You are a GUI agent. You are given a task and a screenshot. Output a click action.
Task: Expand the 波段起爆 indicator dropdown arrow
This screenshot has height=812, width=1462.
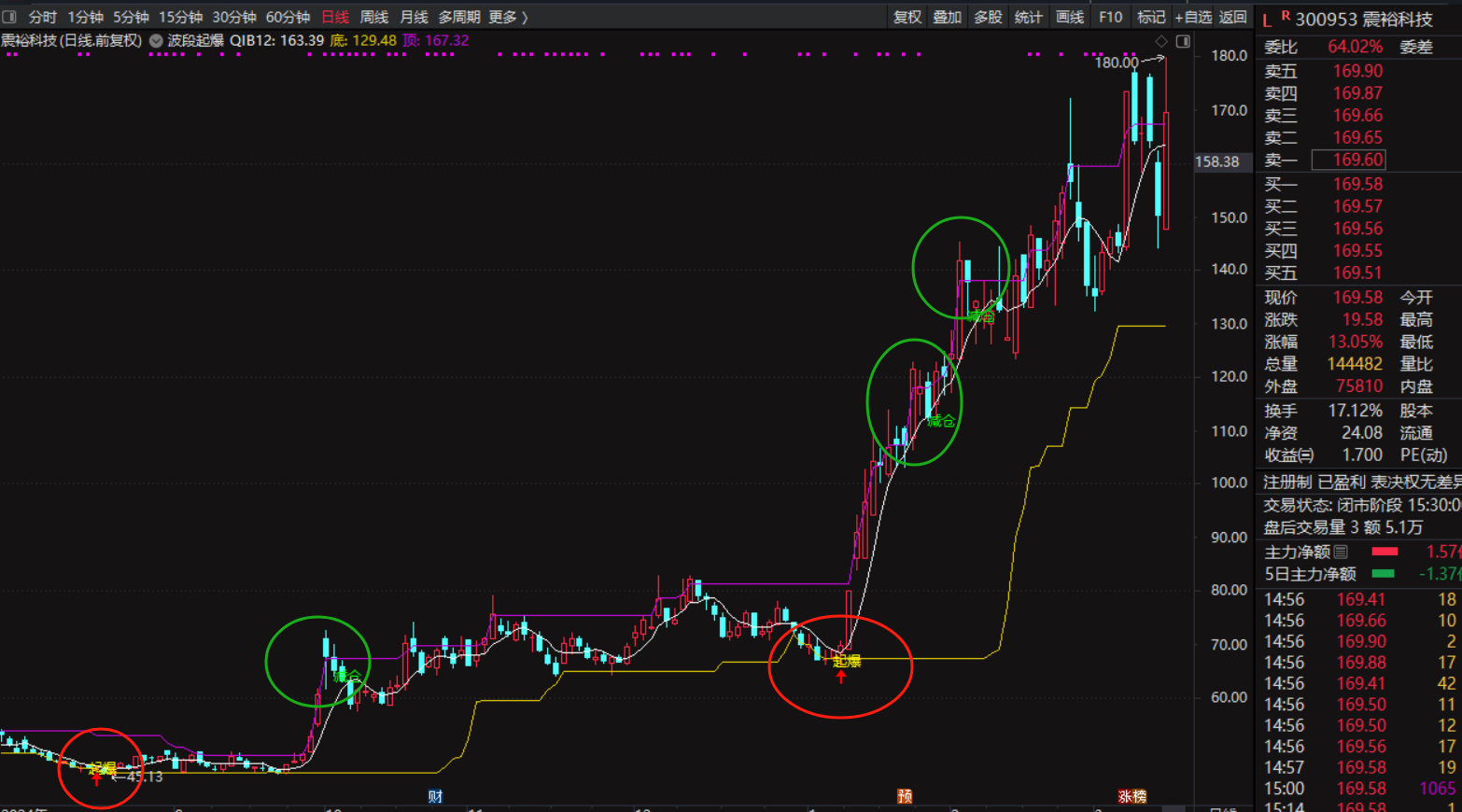tap(156, 41)
